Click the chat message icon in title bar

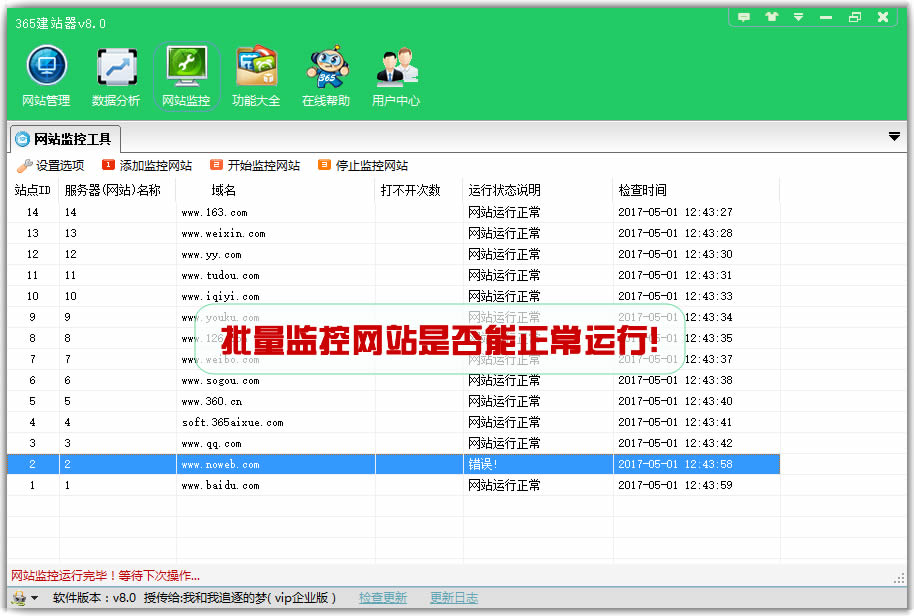744,17
